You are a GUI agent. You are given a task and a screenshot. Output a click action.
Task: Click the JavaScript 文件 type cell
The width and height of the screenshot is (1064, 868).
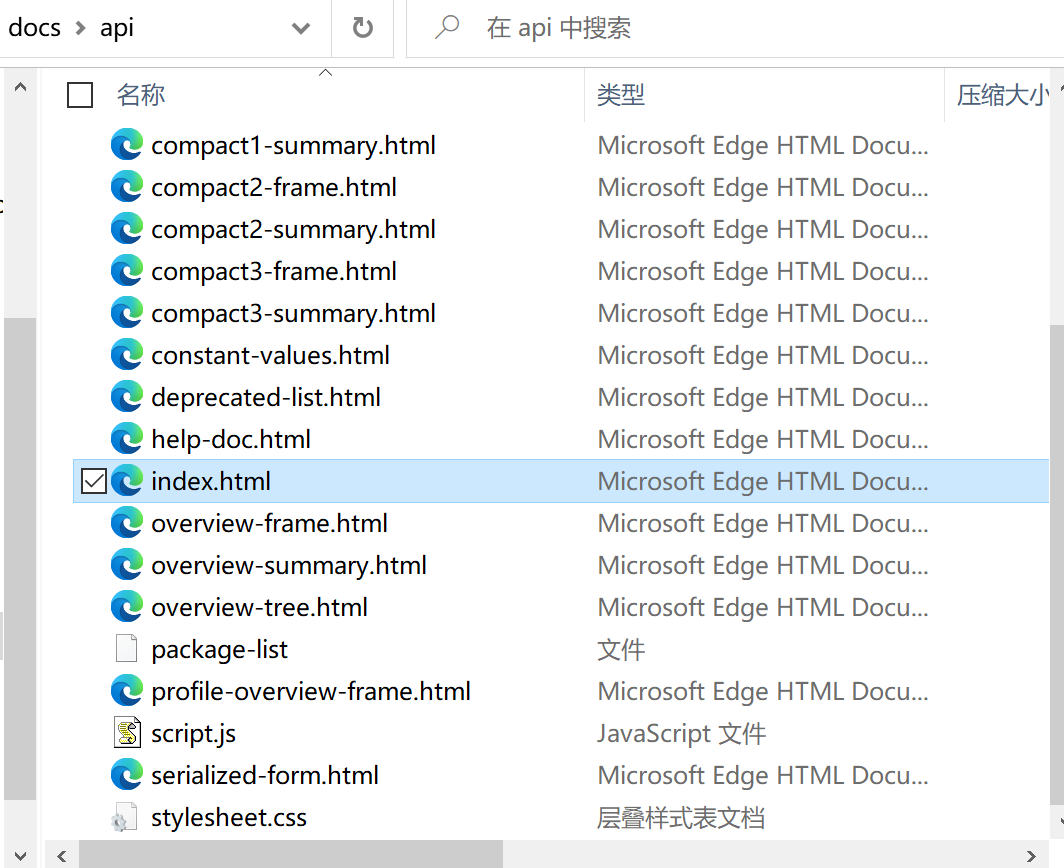681,734
